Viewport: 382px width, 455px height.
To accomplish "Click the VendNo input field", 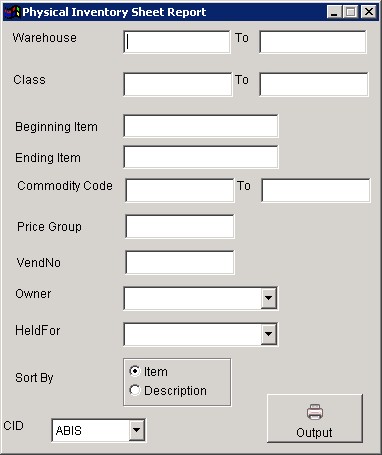I will [x=180, y=262].
